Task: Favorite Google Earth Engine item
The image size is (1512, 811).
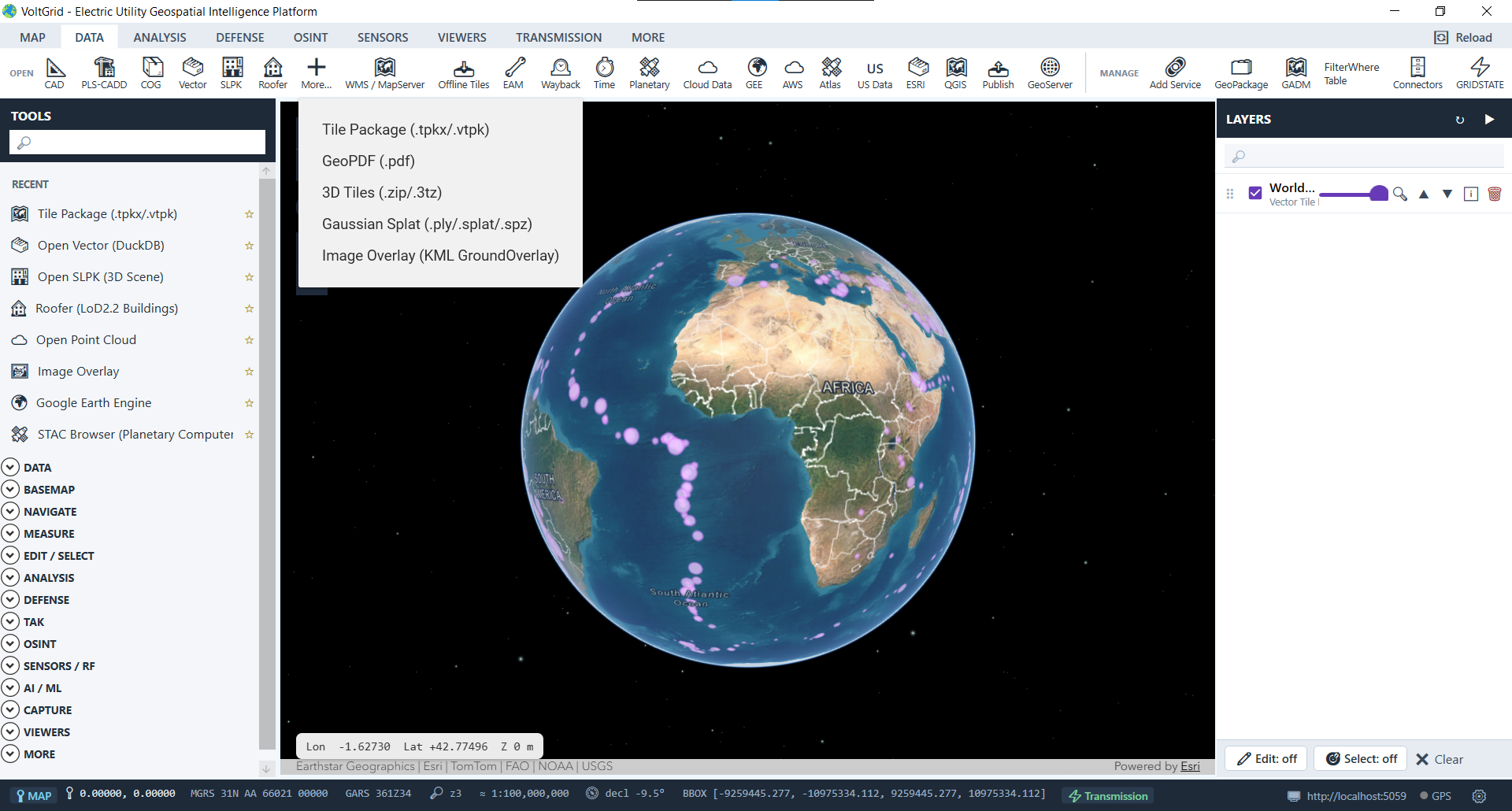Action: coord(249,403)
